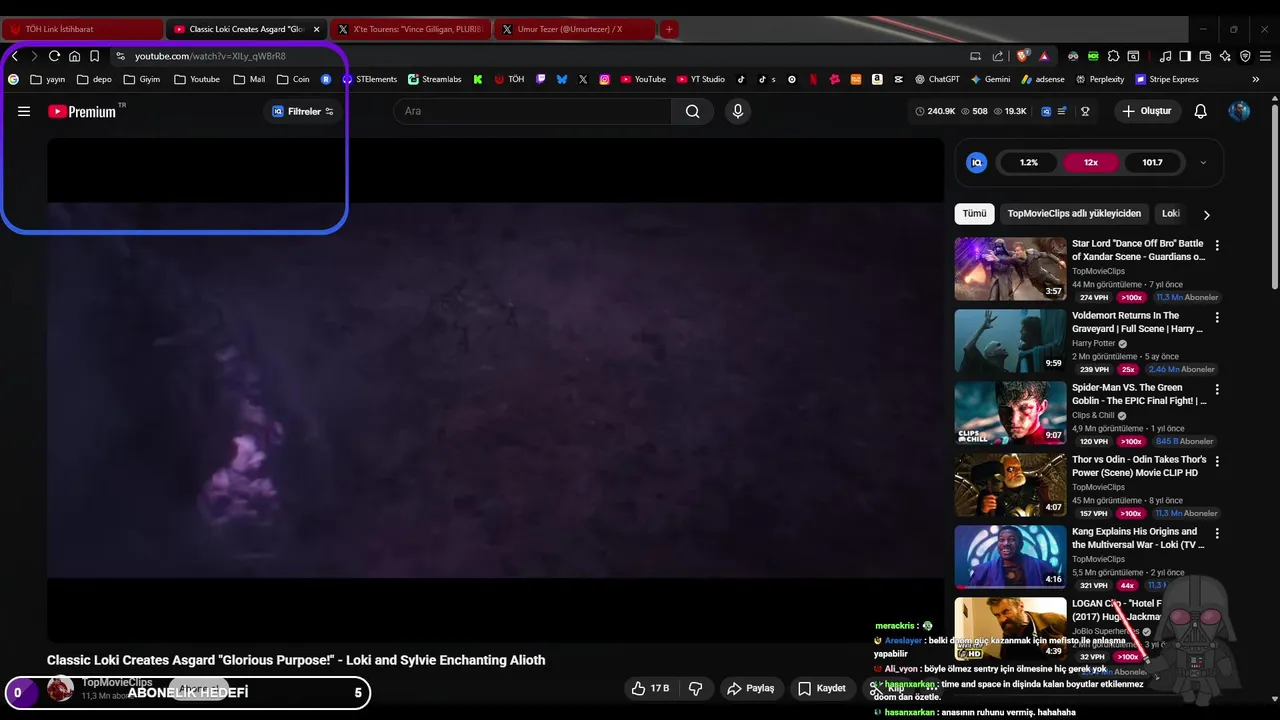Screen dimensions: 1280x720
Task: Start voice search with the microphone icon
Action: (738, 111)
